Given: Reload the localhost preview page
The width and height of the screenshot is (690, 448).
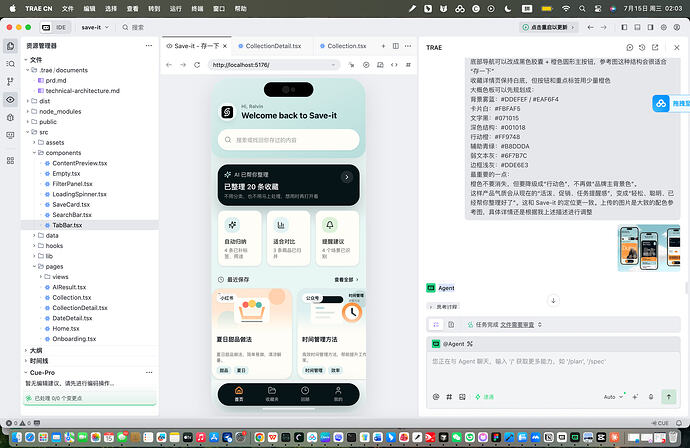Looking at the screenshot, I should (x=197, y=65).
